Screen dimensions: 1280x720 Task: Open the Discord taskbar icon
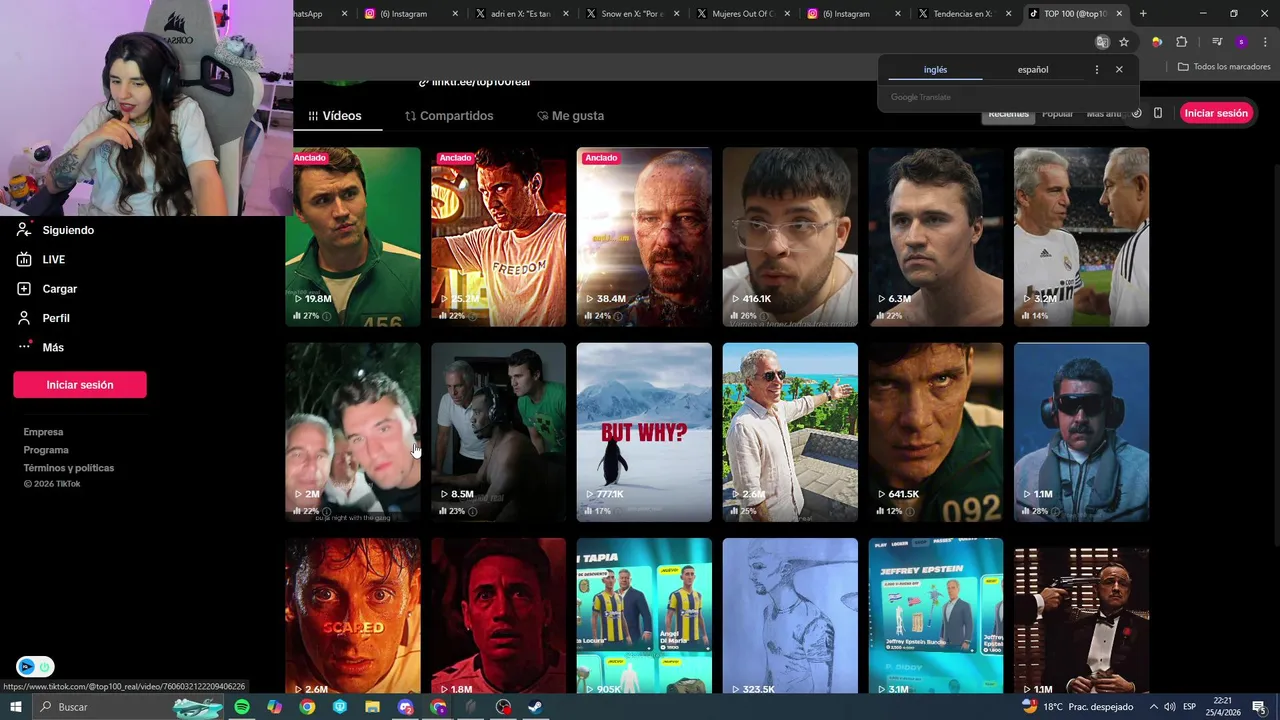pyautogui.click(x=405, y=707)
